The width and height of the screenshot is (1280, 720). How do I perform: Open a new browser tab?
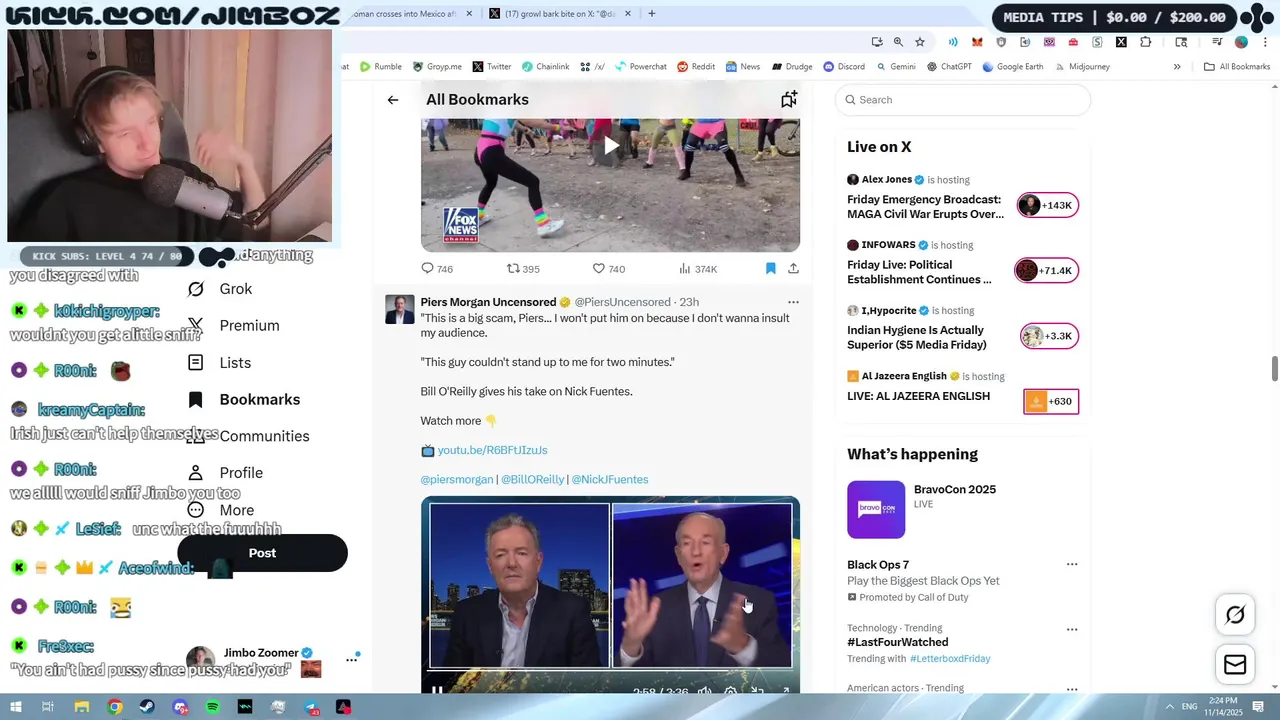(652, 14)
